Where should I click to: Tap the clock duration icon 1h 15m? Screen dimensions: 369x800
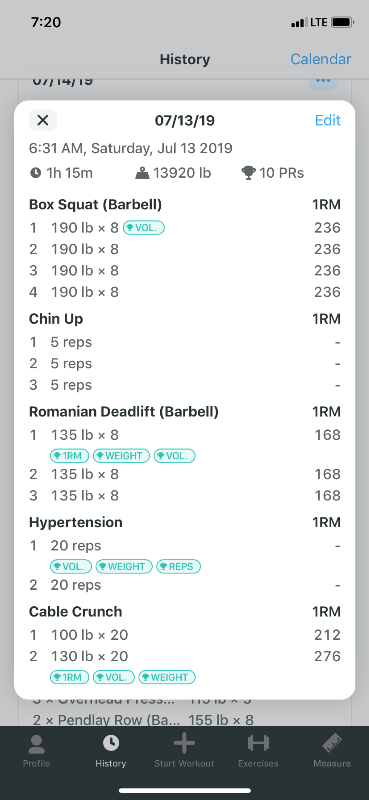[35, 173]
